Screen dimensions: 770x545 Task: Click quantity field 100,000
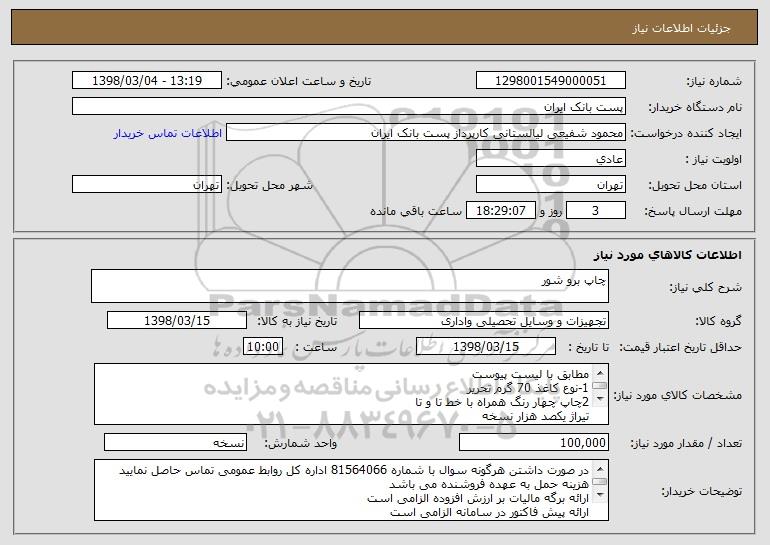(x=534, y=443)
